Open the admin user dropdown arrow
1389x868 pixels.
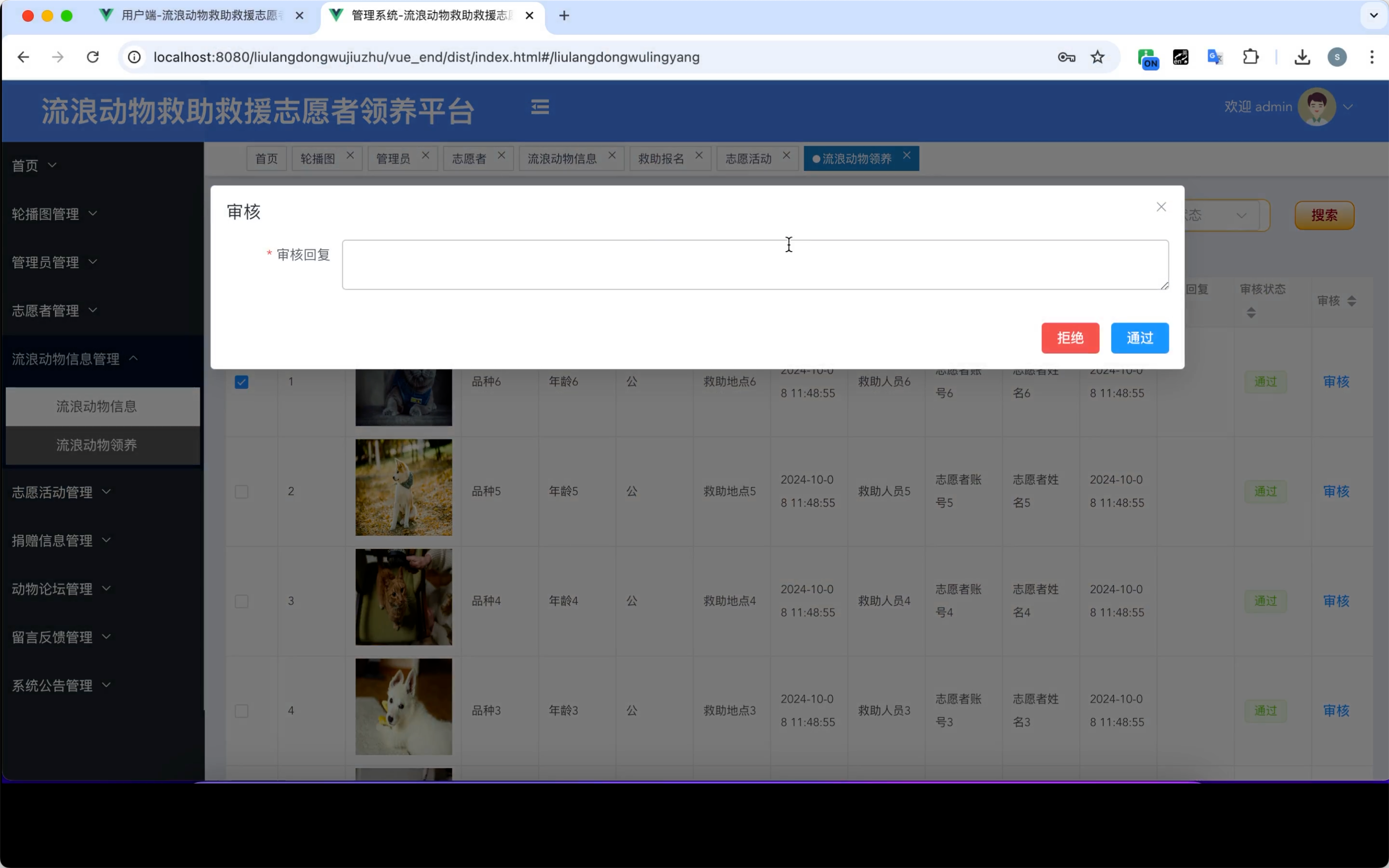pyautogui.click(x=1348, y=107)
